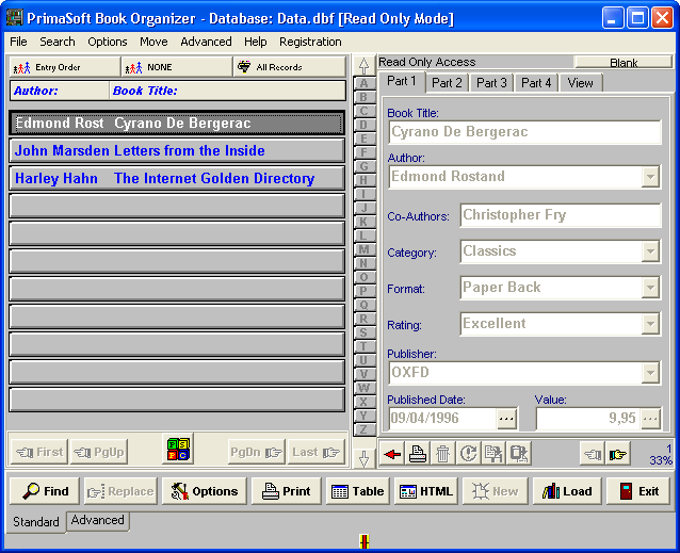
Task: Click the colorful PSFC blocks icon
Action: [x=178, y=449]
